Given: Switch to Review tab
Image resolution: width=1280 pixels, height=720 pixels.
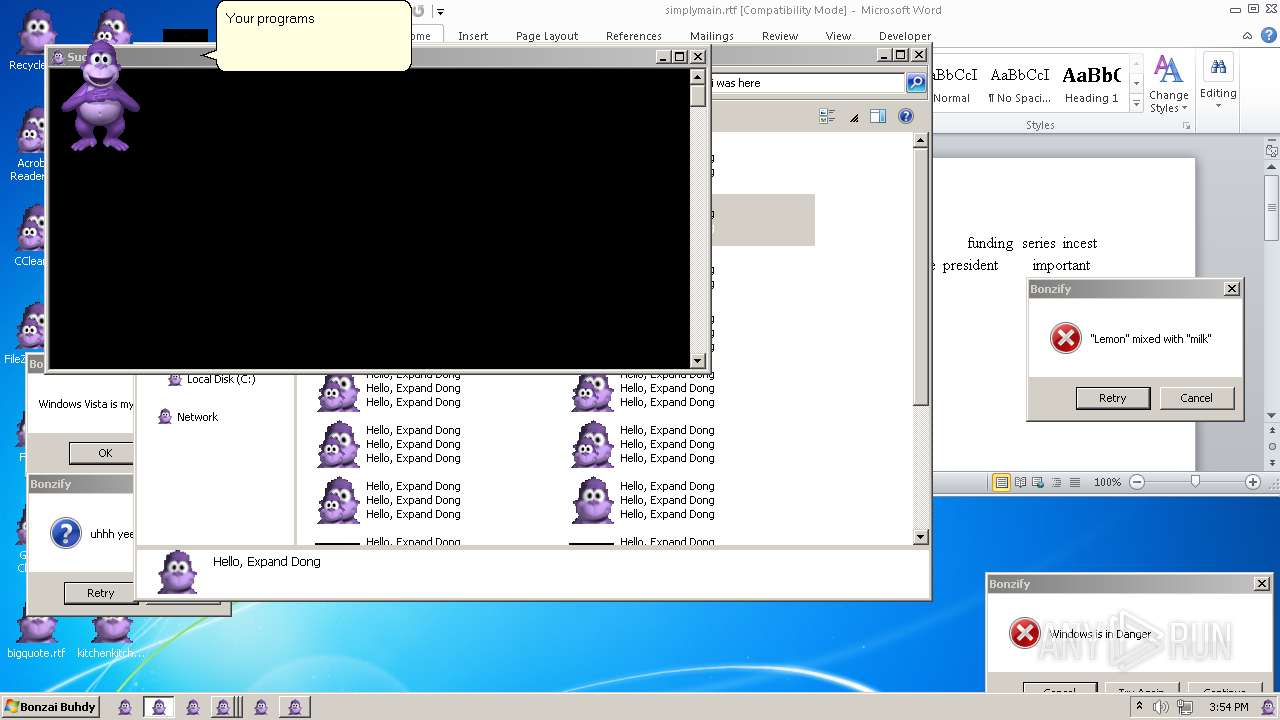Looking at the screenshot, I should tap(780, 36).
